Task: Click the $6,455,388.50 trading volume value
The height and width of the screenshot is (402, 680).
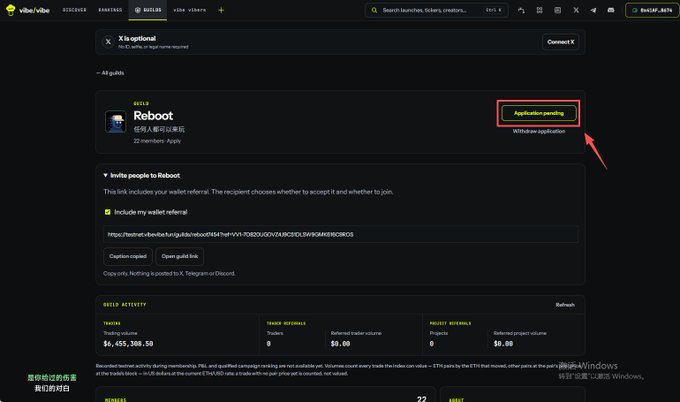Action: click(x=128, y=343)
